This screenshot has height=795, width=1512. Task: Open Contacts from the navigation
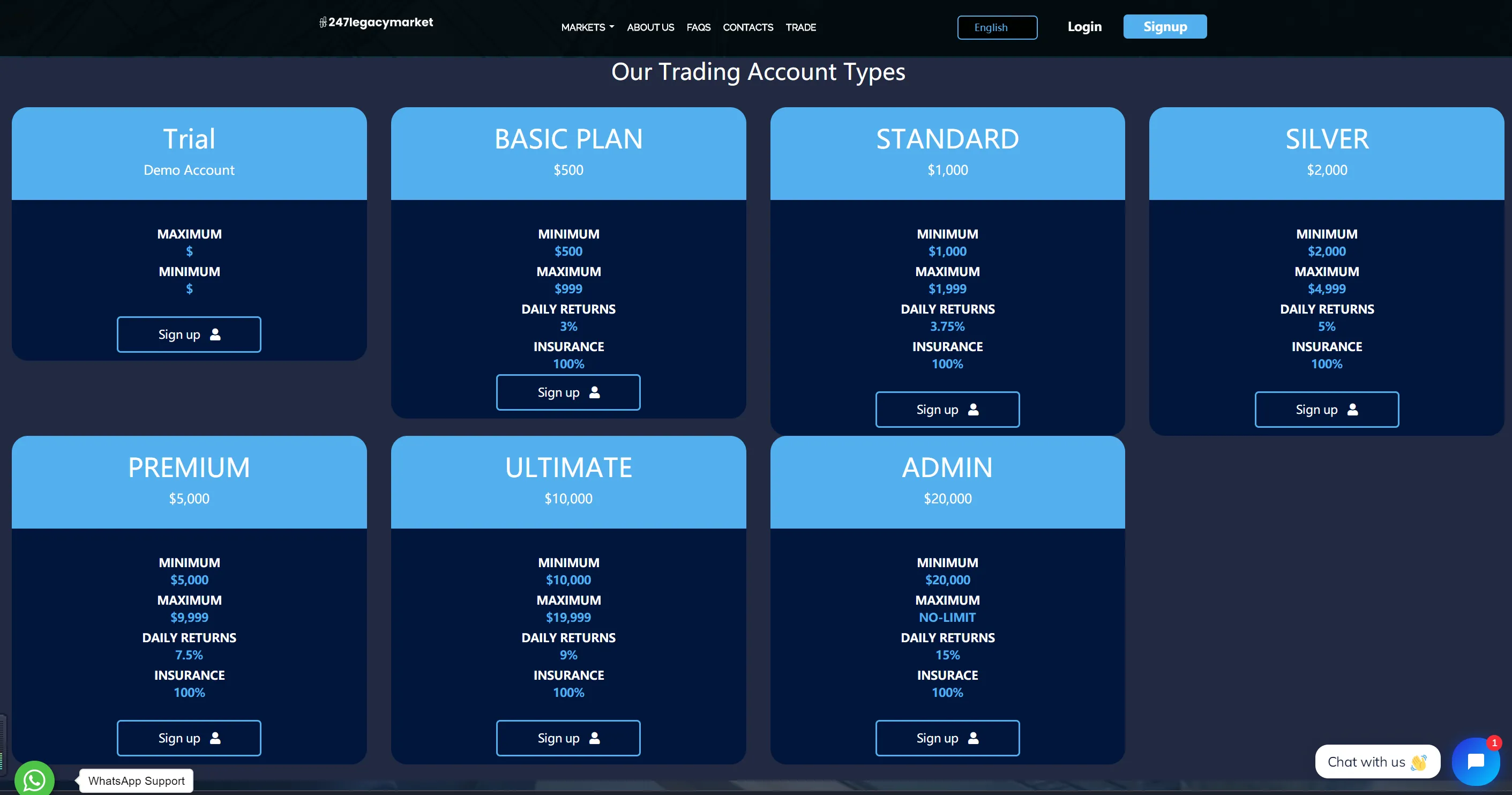click(748, 27)
